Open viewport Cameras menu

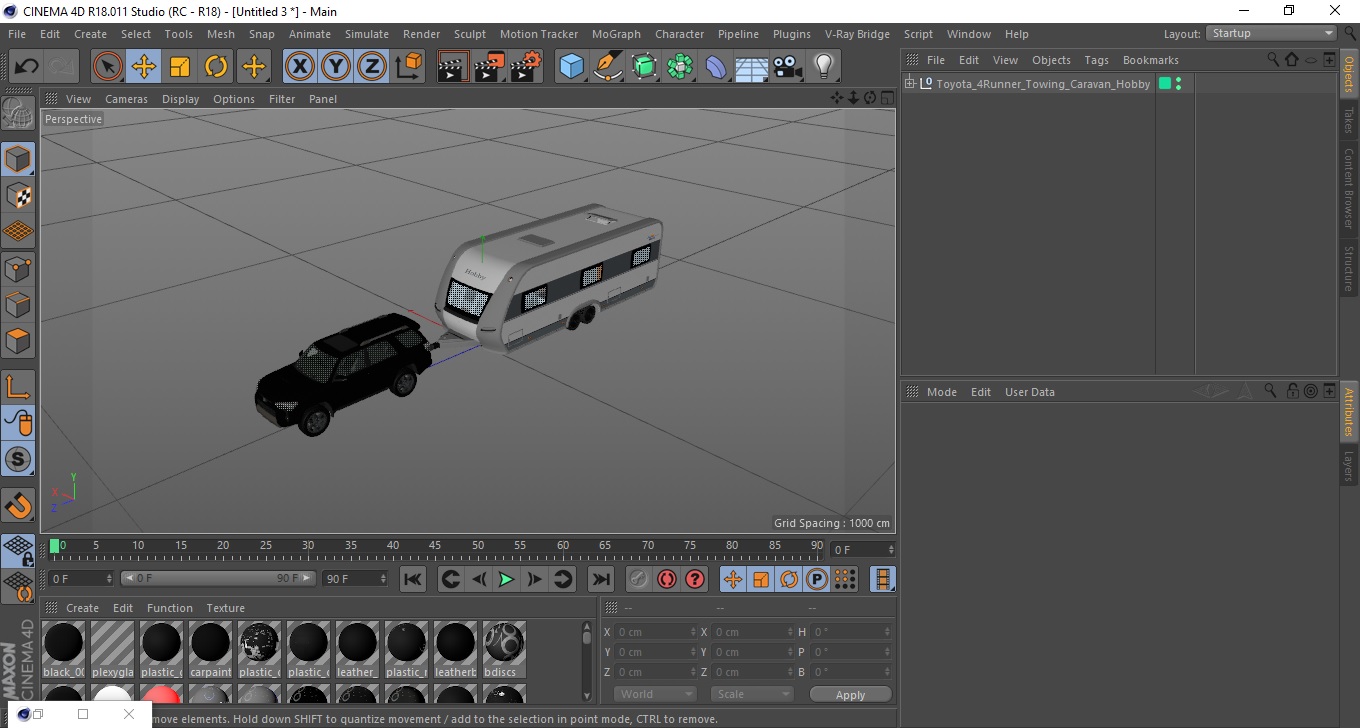(126, 99)
